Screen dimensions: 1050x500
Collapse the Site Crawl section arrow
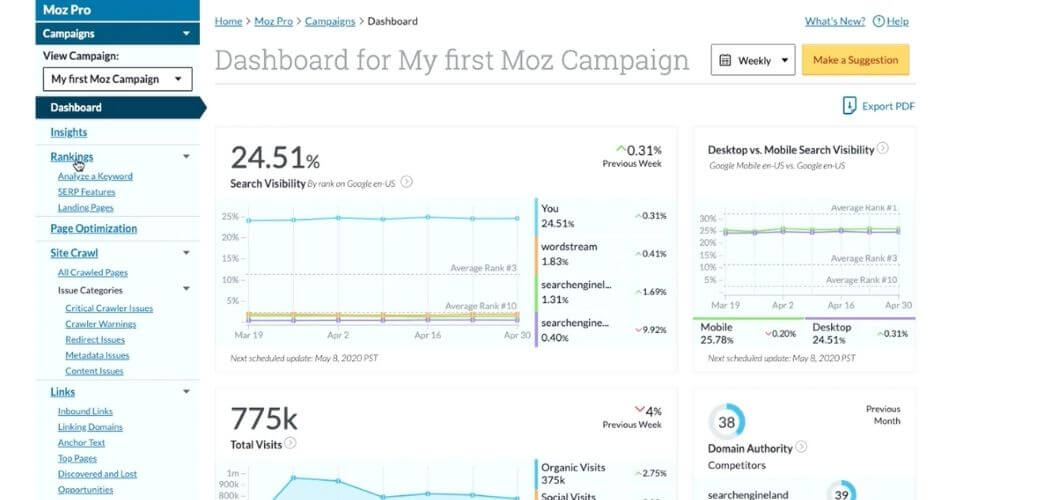186,253
